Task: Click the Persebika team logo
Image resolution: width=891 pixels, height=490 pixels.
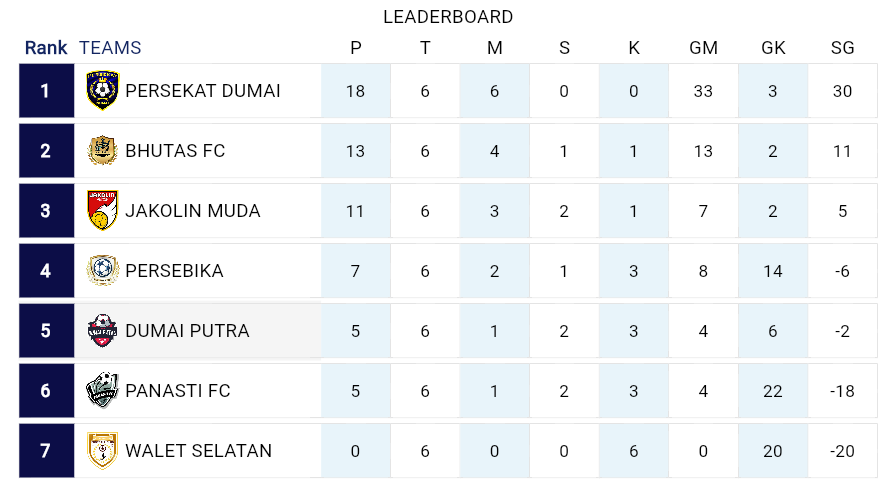Action: [102, 271]
